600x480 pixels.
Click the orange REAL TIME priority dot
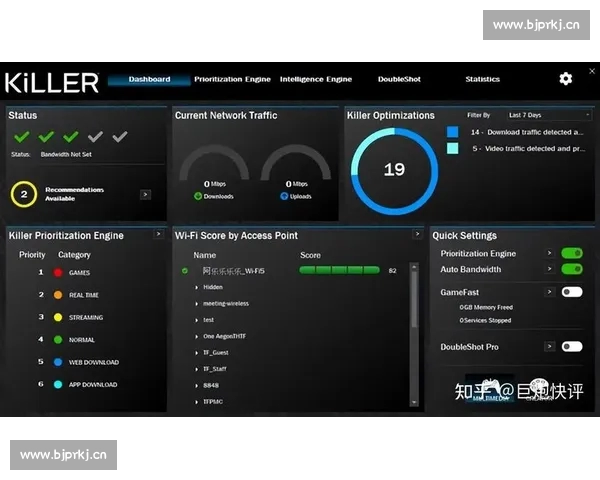(58, 295)
